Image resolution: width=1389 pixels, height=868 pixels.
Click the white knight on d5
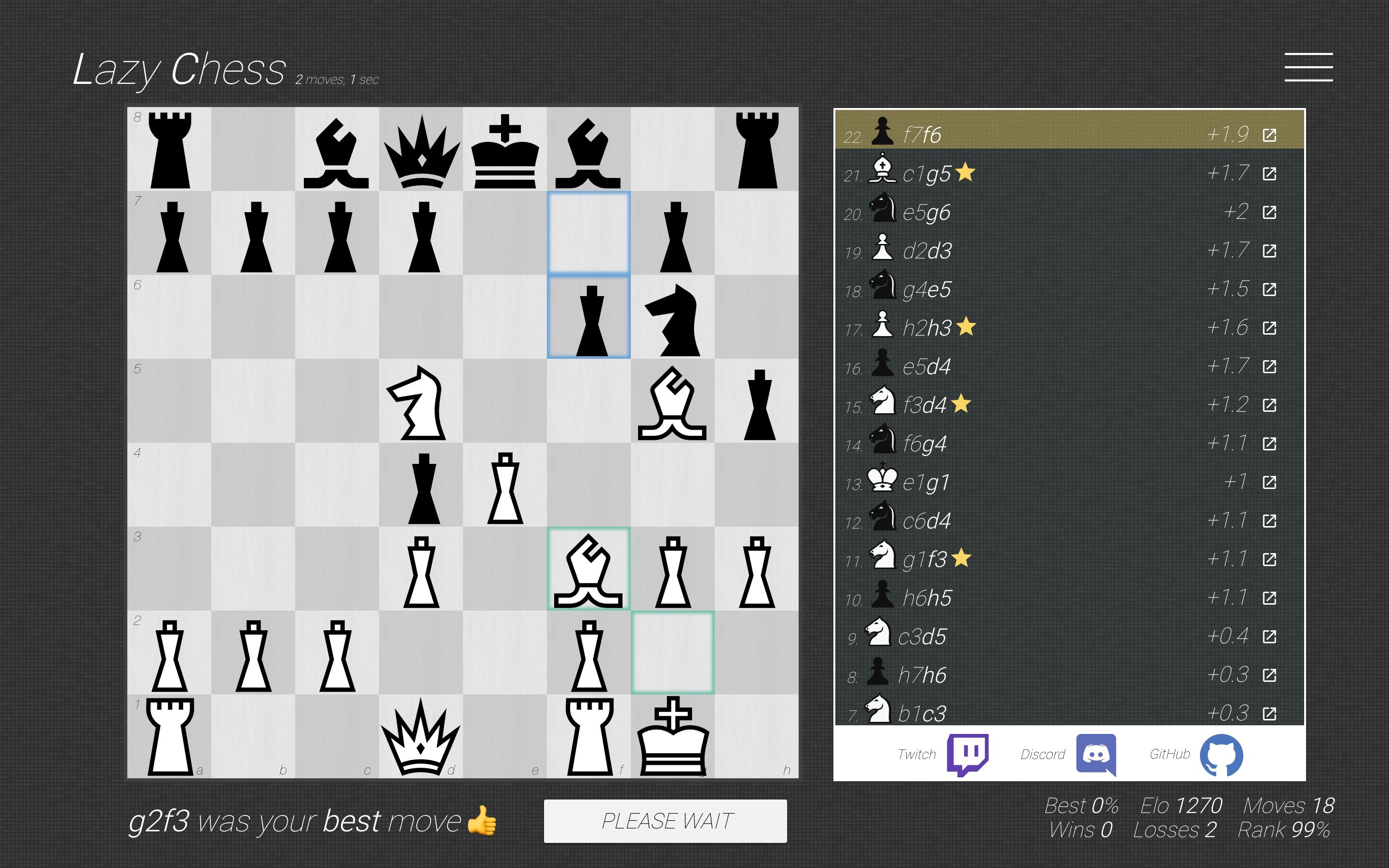tap(422, 402)
